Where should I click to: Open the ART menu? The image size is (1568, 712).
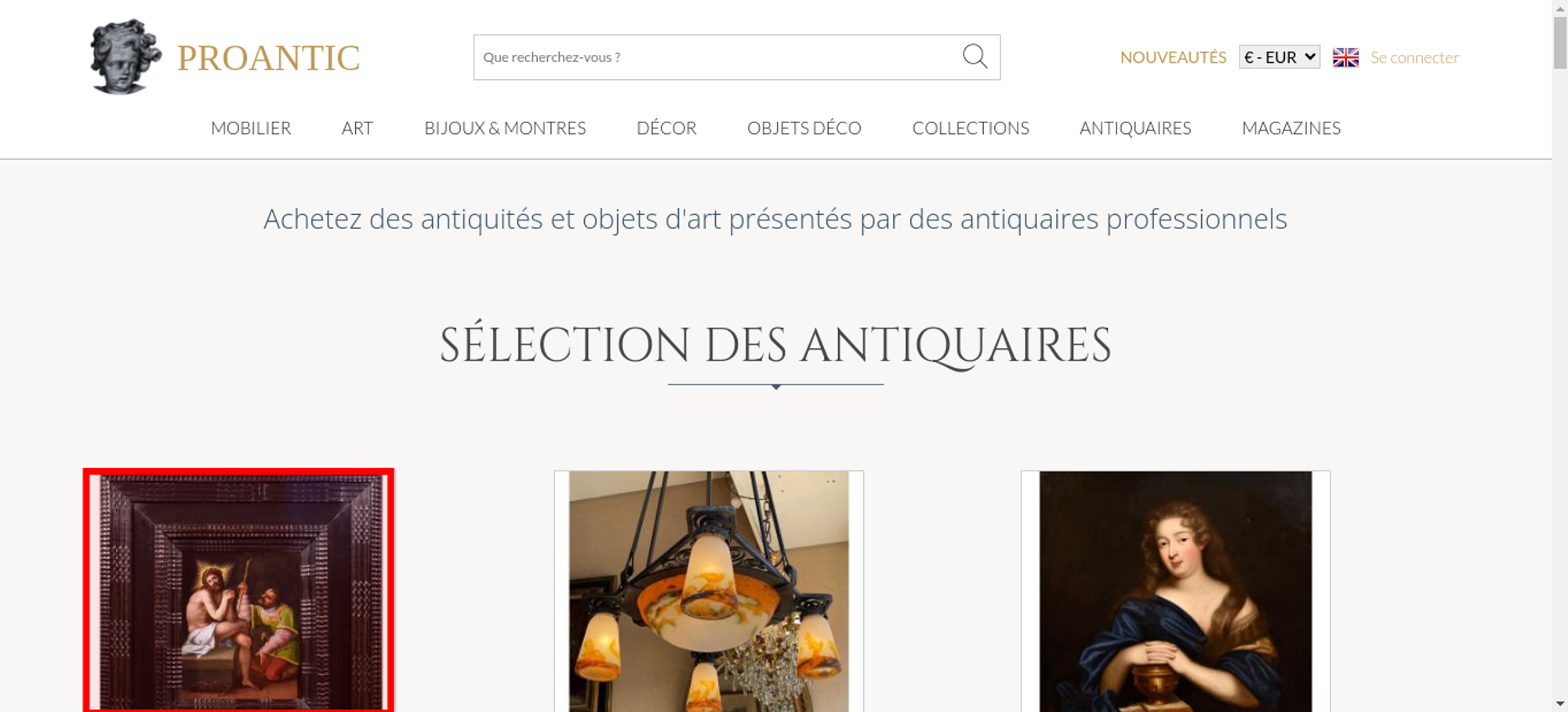[358, 128]
